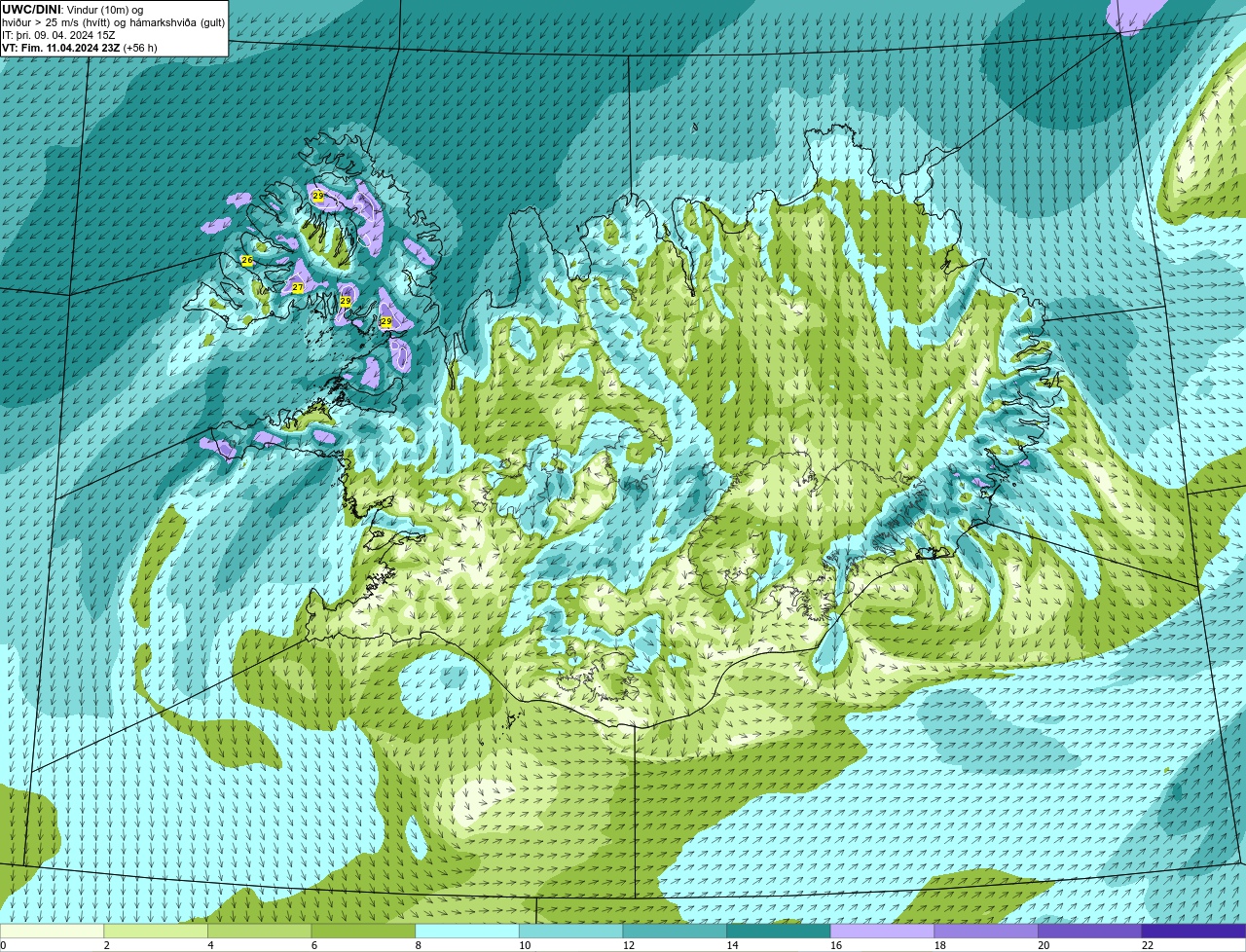
Task: Select the 2–4 m/s legend color box
Action: [x=156, y=931]
